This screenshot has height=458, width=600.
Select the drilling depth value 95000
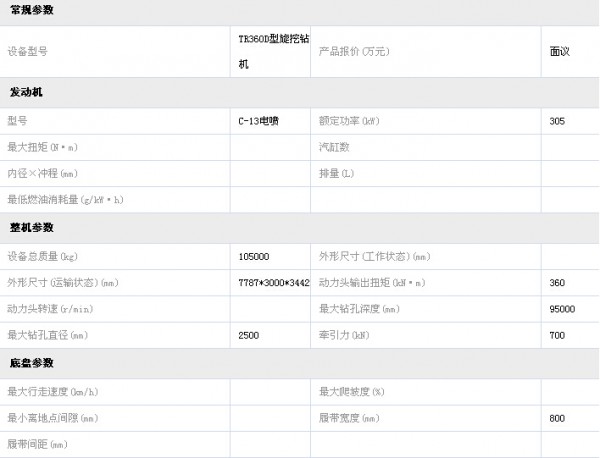click(562, 309)
